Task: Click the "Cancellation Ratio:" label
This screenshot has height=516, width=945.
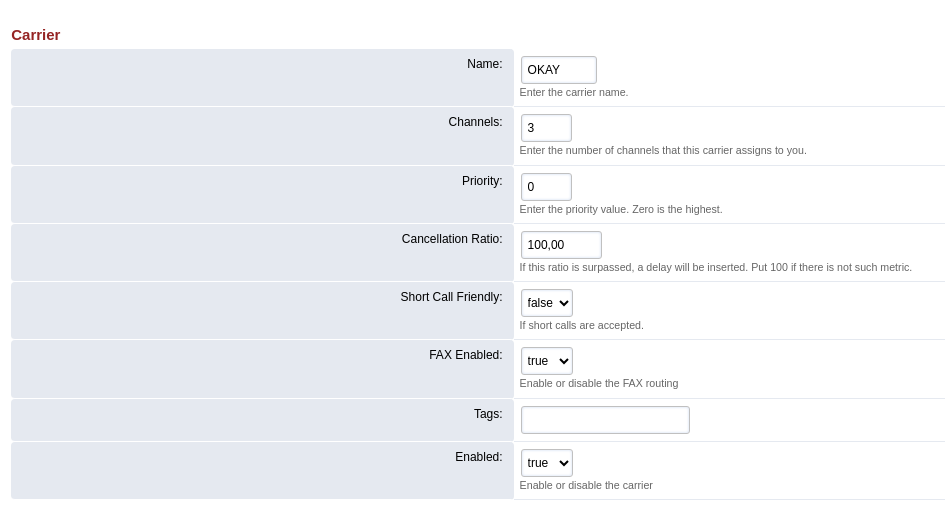Action: pos(452,239)
